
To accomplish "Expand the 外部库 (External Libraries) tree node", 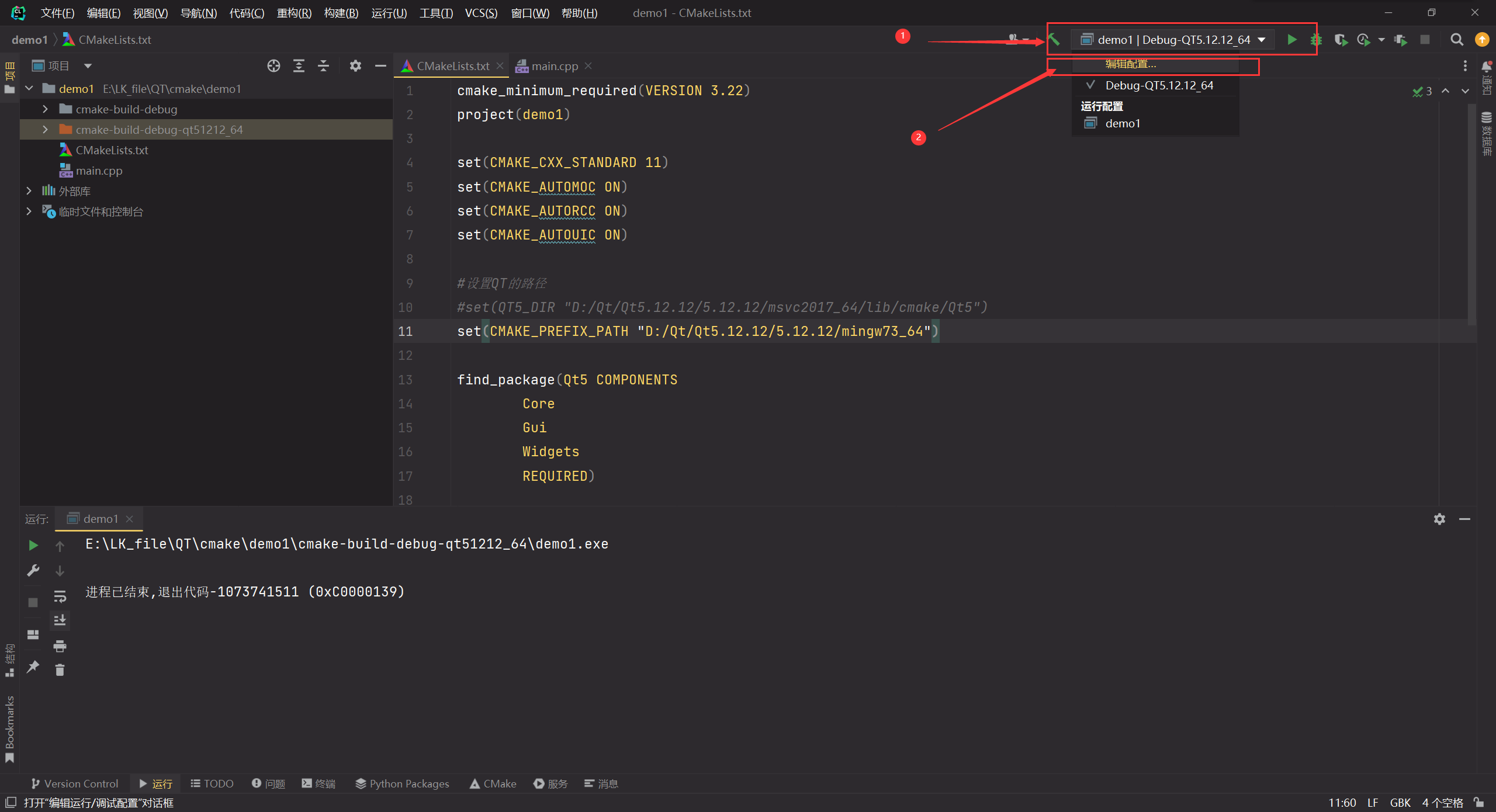I will click(27, 190).
